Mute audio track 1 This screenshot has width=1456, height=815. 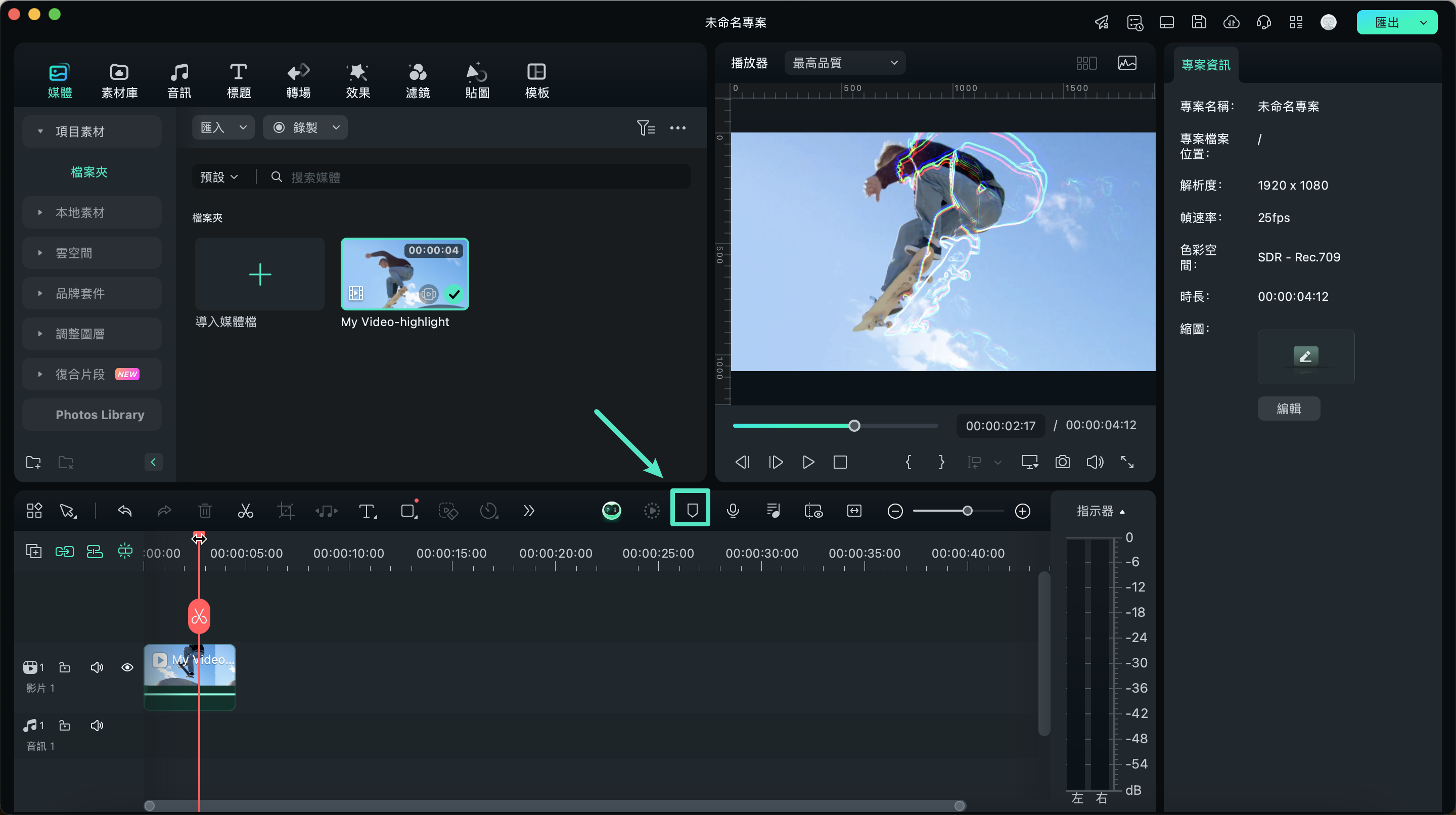[x=97, y=725]
